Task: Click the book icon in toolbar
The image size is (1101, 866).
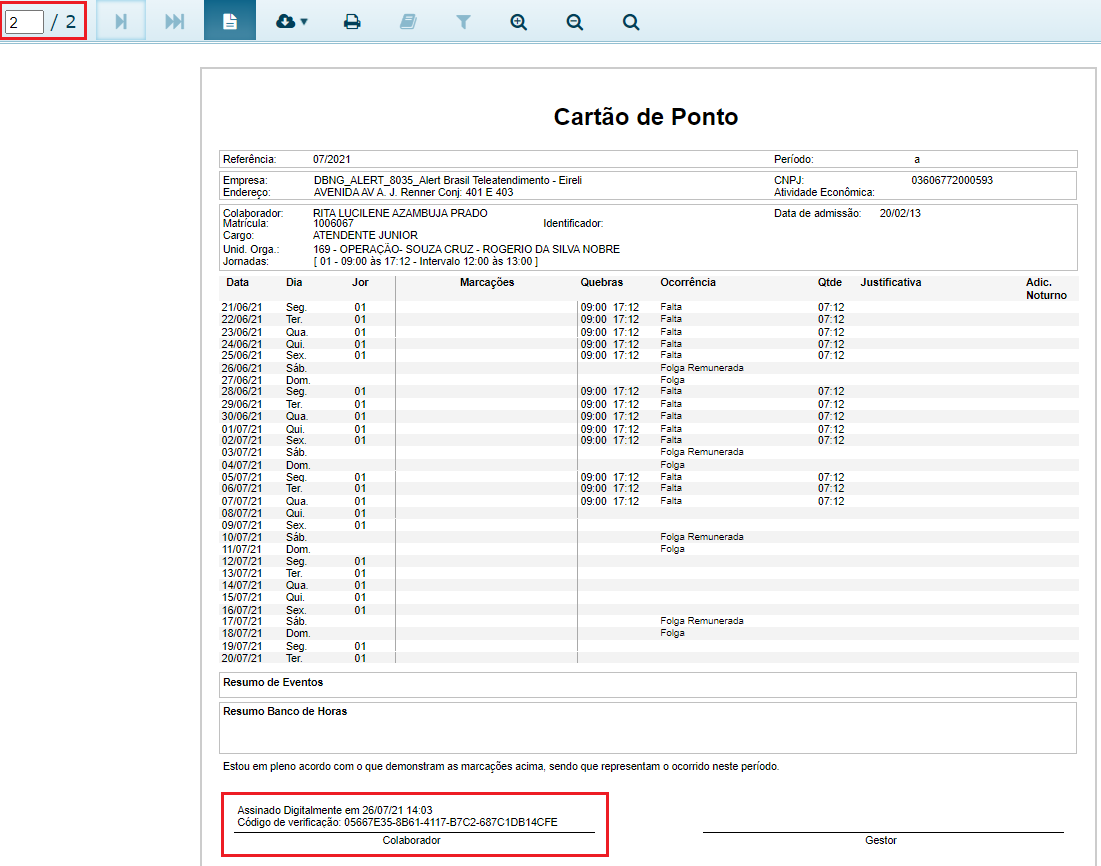Action: tap(408, 21)
